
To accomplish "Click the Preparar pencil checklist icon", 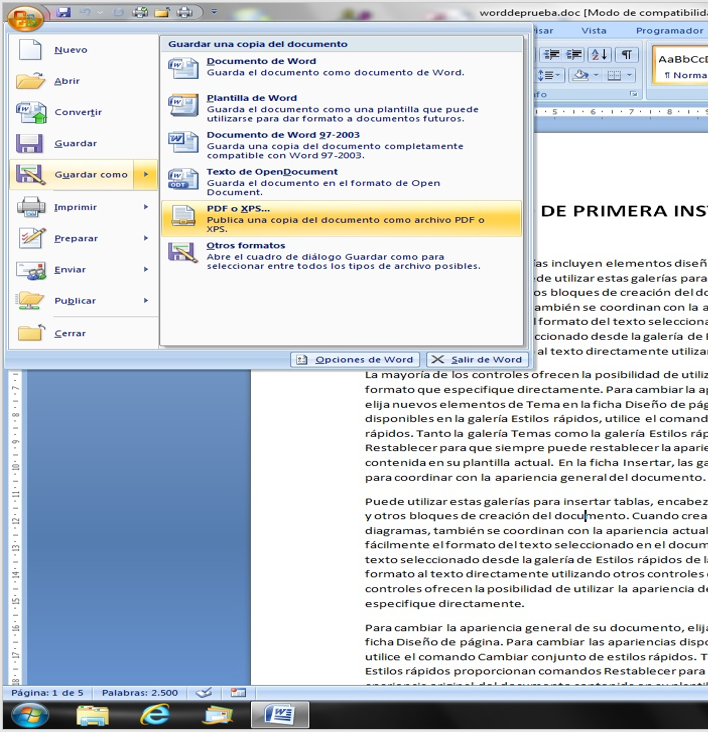I will tap(32, 238).
